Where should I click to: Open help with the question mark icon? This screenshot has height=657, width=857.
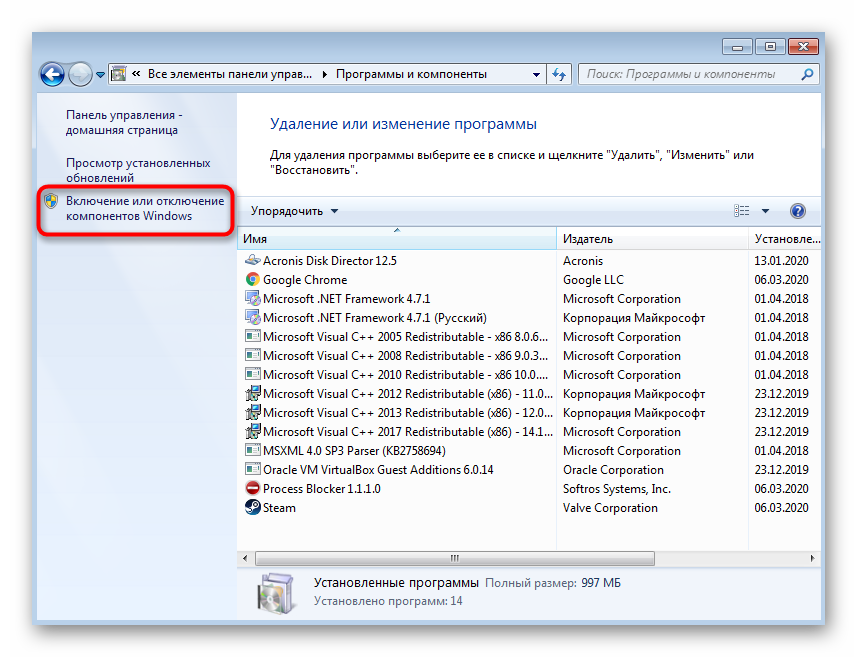point(797,211)
